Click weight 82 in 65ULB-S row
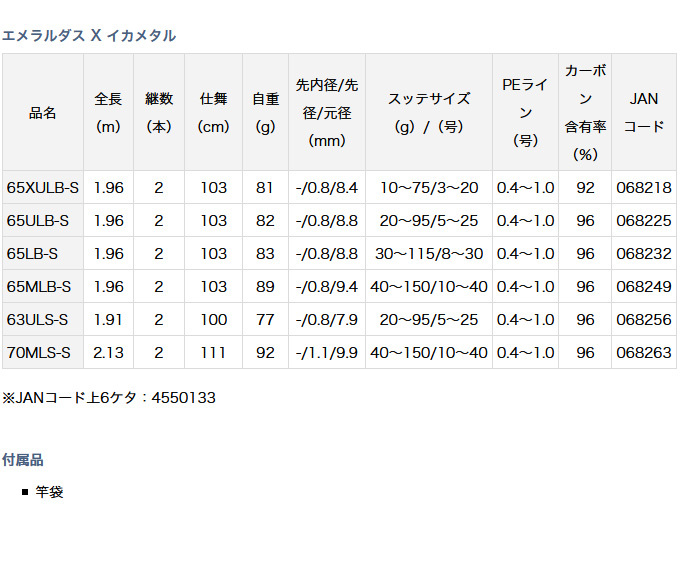 [x=265, y=221]
